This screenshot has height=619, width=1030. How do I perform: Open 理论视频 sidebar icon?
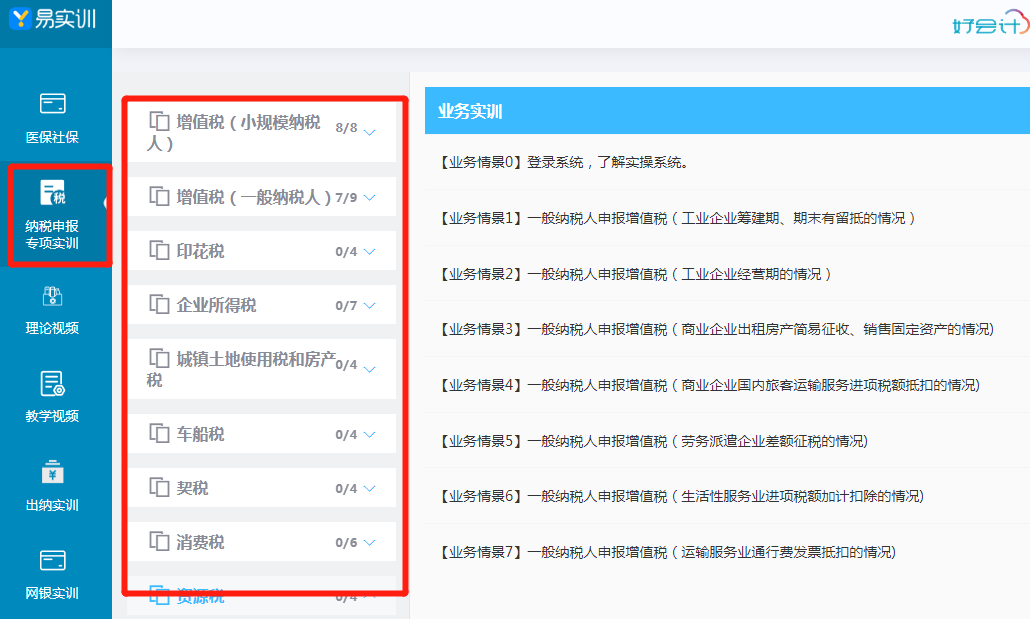pyautogui.click(x=53, y=296)
